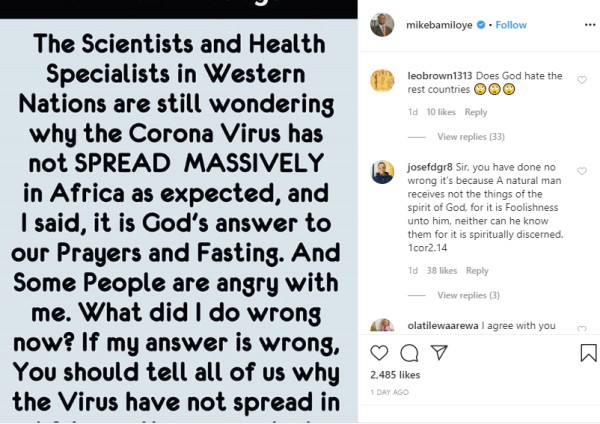Screen dimensions: 600x424
Task: Expand View replies (33)
Action: (472, 136)
